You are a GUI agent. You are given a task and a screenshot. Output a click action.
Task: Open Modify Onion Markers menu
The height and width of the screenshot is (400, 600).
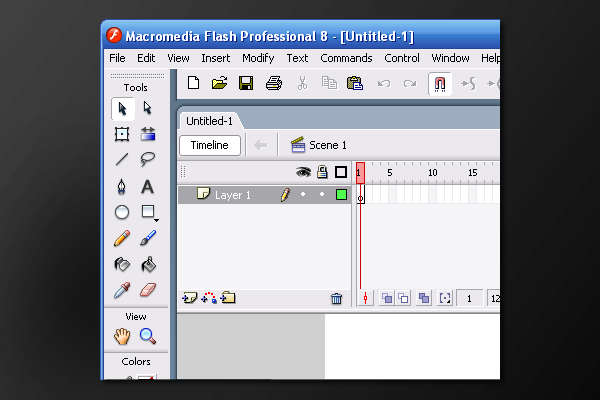click(x=445, y=298)
